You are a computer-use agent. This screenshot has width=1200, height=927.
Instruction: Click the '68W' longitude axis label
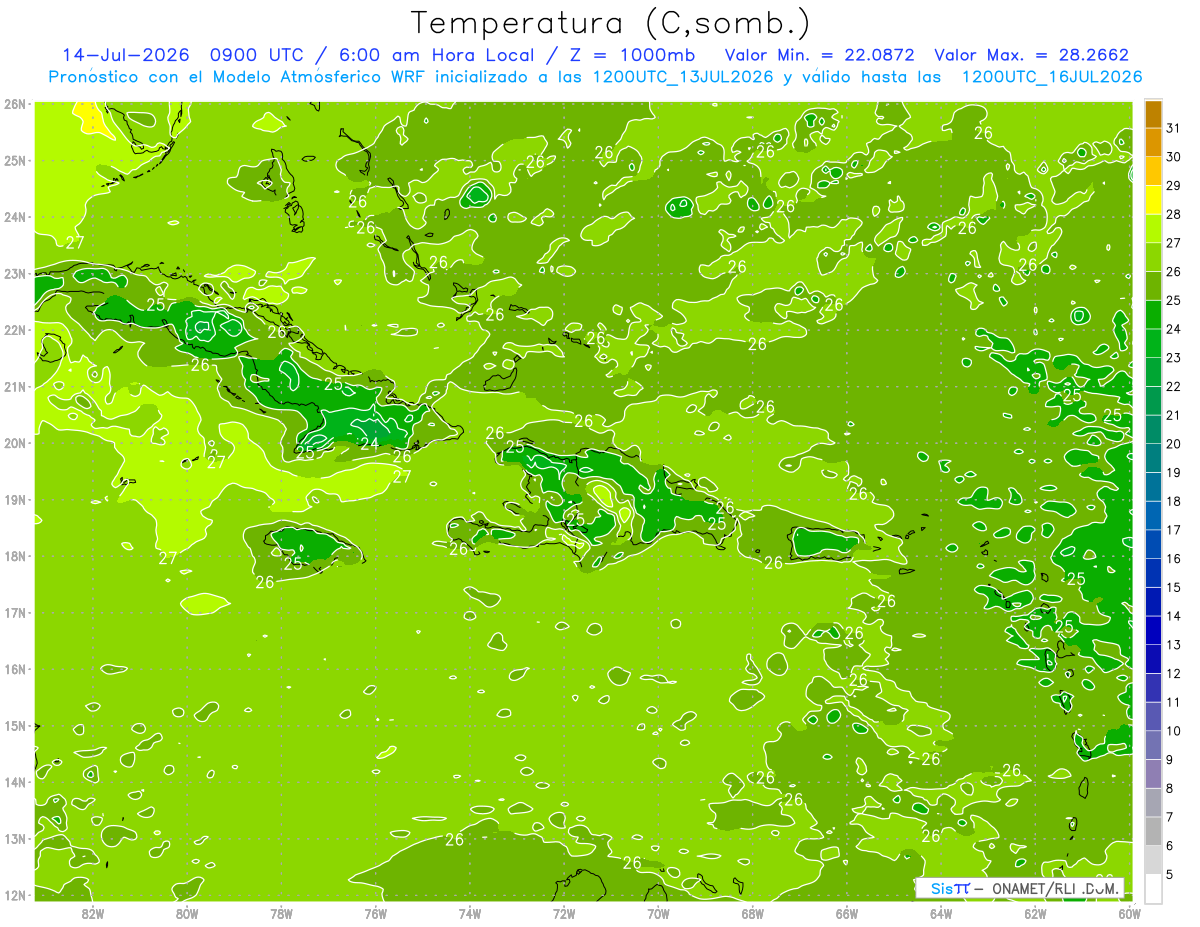pos(752,912)
